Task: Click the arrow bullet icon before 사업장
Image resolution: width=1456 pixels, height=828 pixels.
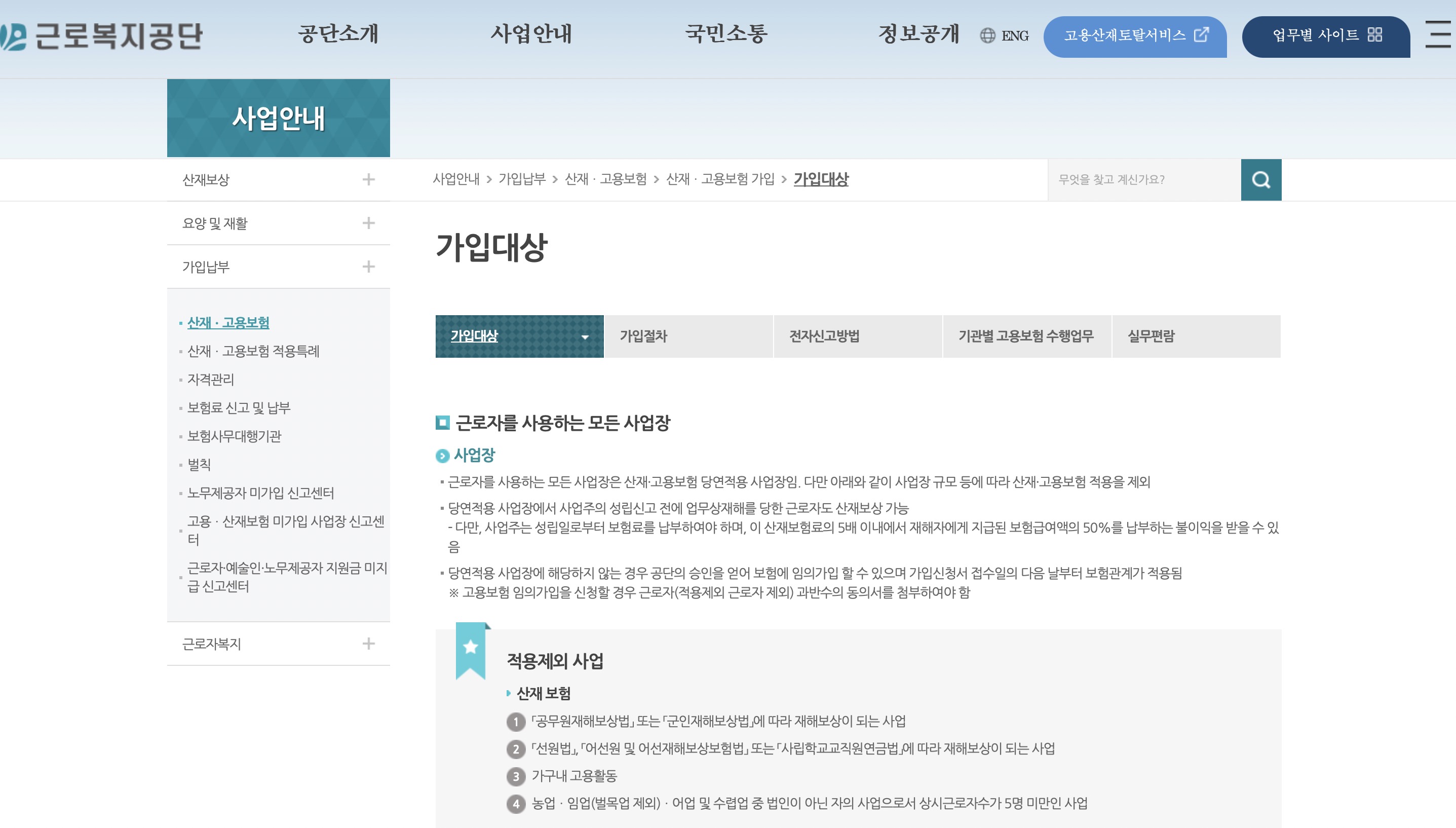Action: [443, 455]
